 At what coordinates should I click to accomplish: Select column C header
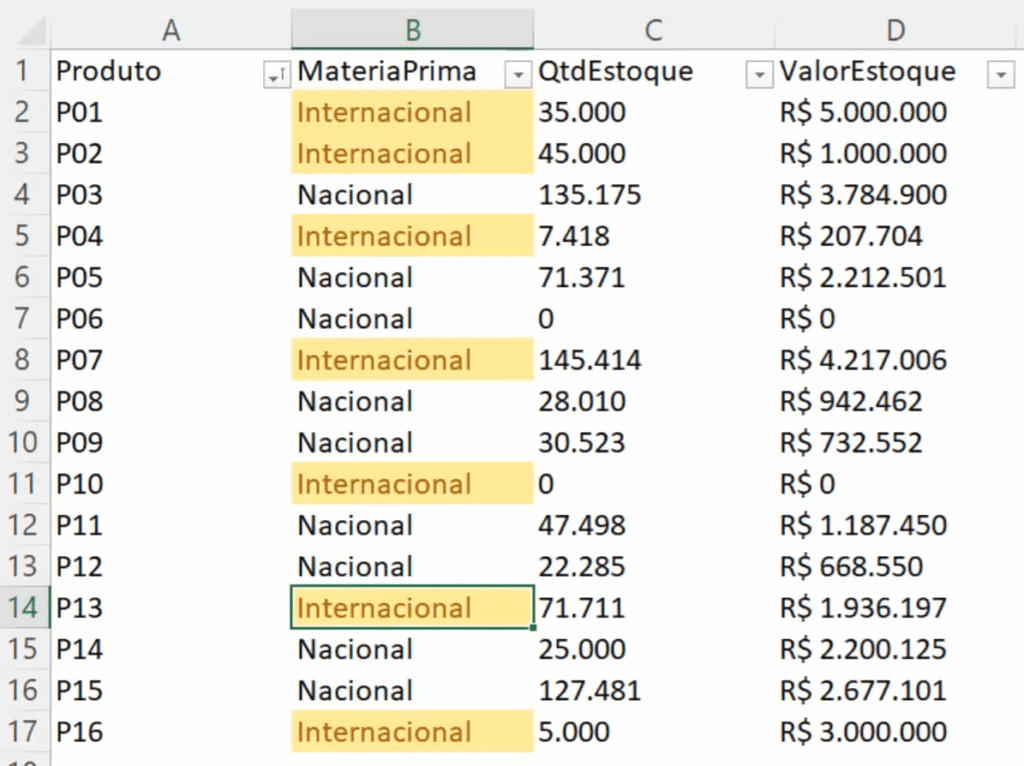click(x=654, y=29)
